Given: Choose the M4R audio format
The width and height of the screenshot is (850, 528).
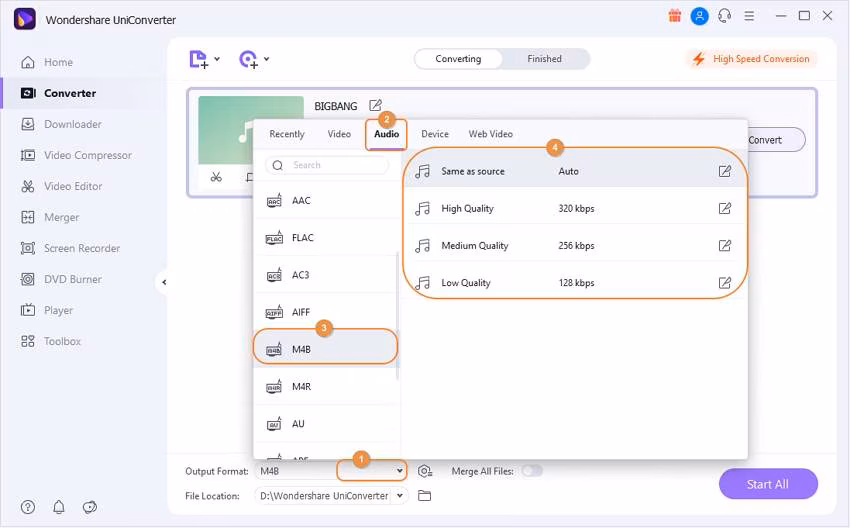Looking at the screenshot, I should (x=326, y=387).
